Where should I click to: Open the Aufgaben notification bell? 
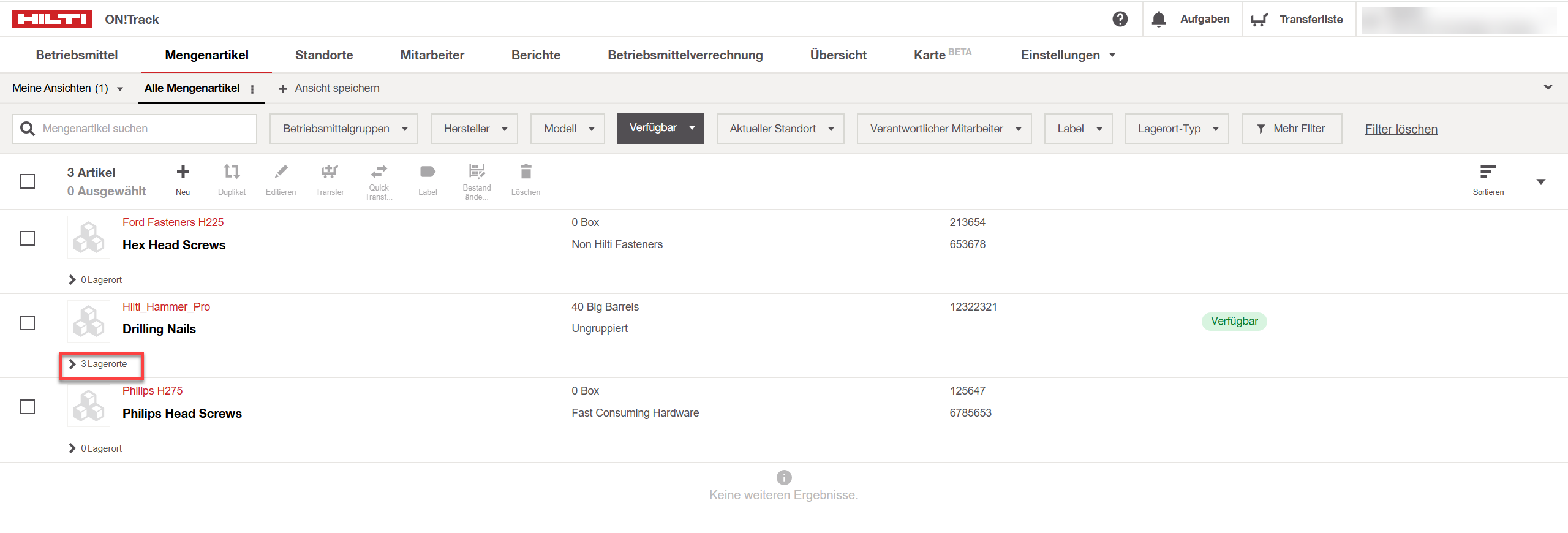point(1158,19)
